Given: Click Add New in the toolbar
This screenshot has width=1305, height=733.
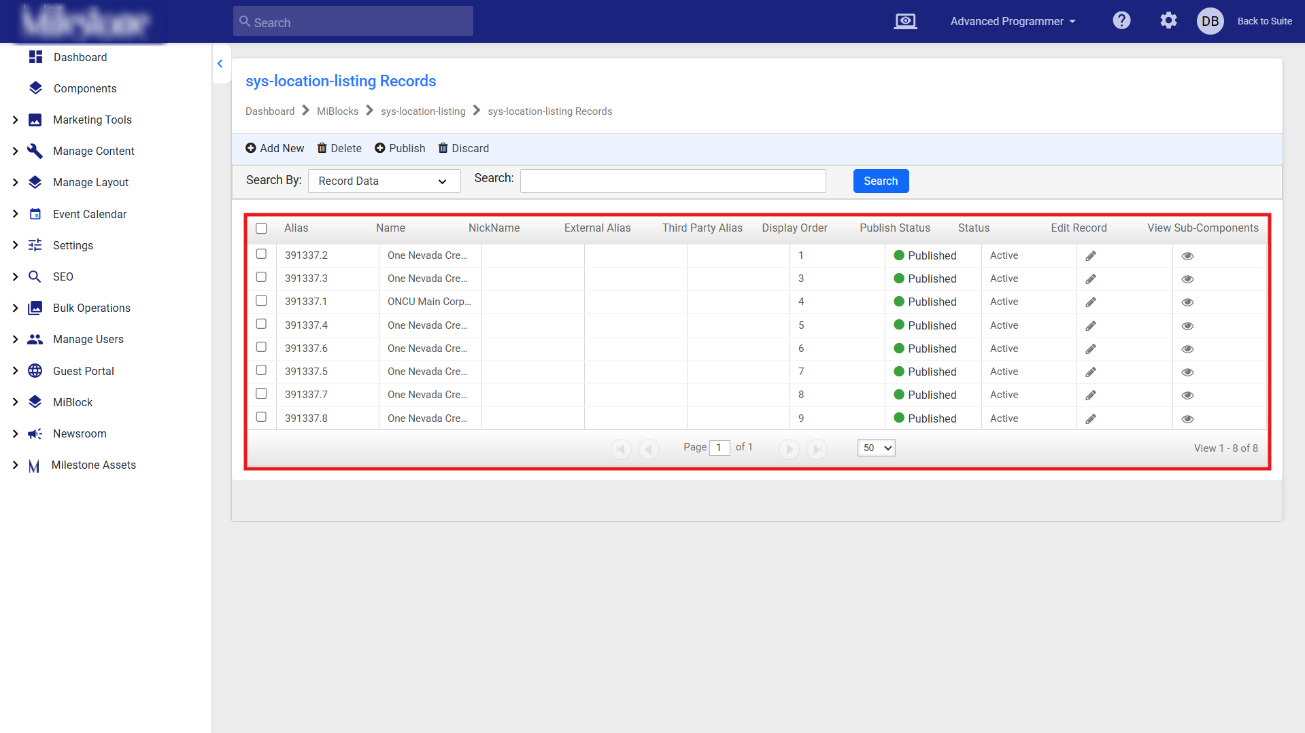Looking at the screenshot, I should pyautogui.click(x=275, y=148).
